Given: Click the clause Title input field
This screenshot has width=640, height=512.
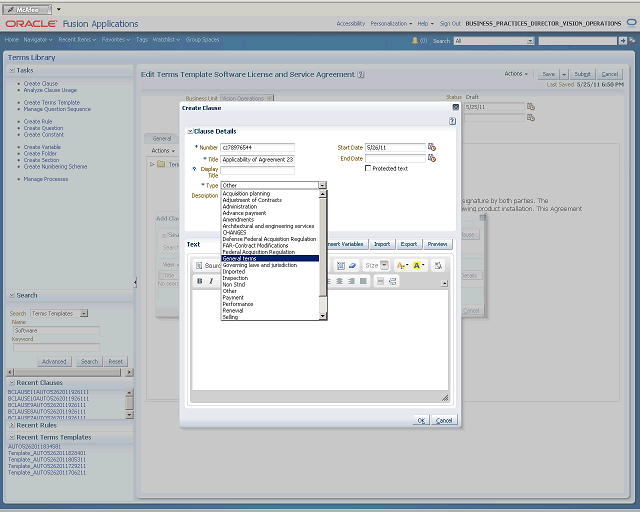Looking at the screenshot, I should point(258,160).
